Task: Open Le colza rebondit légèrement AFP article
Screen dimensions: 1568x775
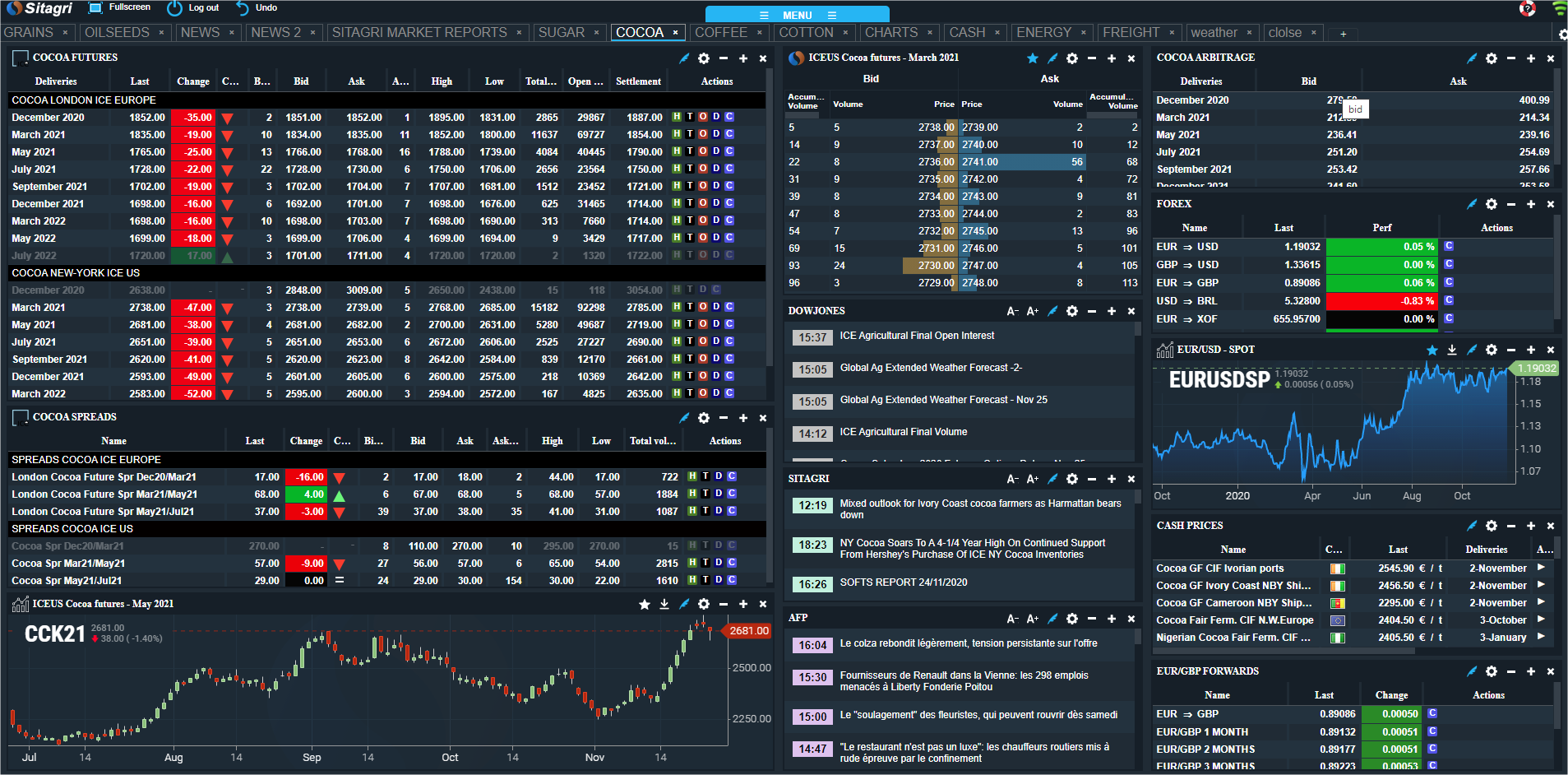Action: point(968,643)
